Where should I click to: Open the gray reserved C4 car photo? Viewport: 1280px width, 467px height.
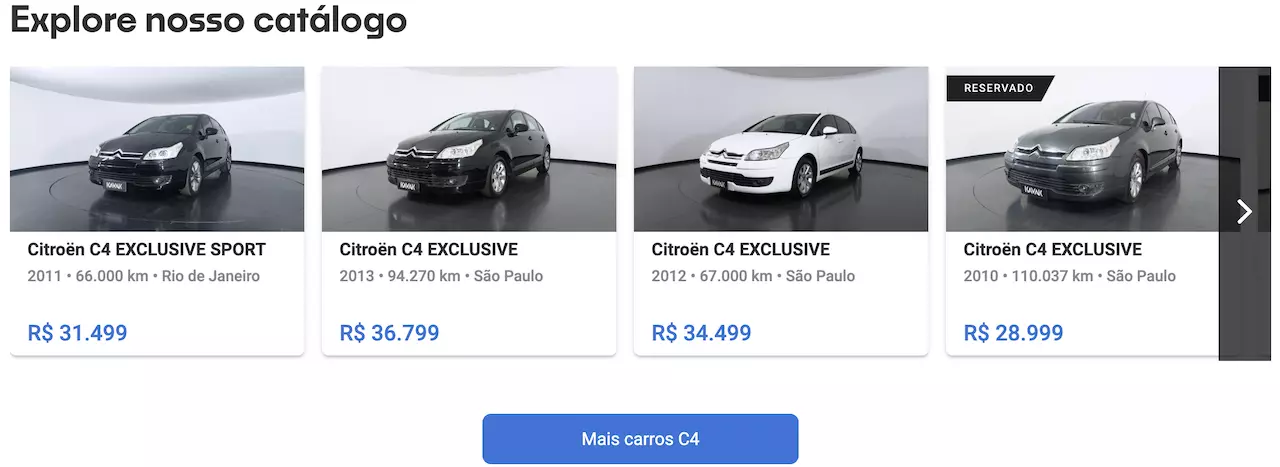point(1082,160)
